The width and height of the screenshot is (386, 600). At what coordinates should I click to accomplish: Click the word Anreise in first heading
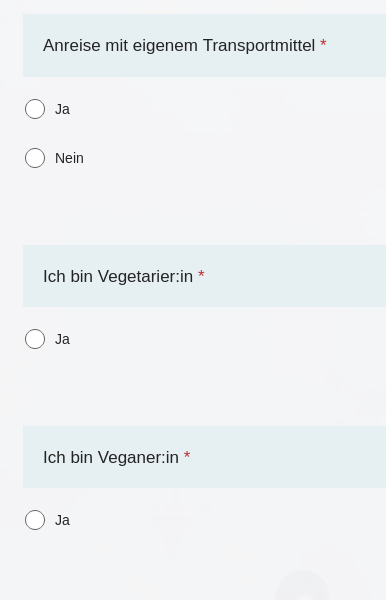pos(72,45)
